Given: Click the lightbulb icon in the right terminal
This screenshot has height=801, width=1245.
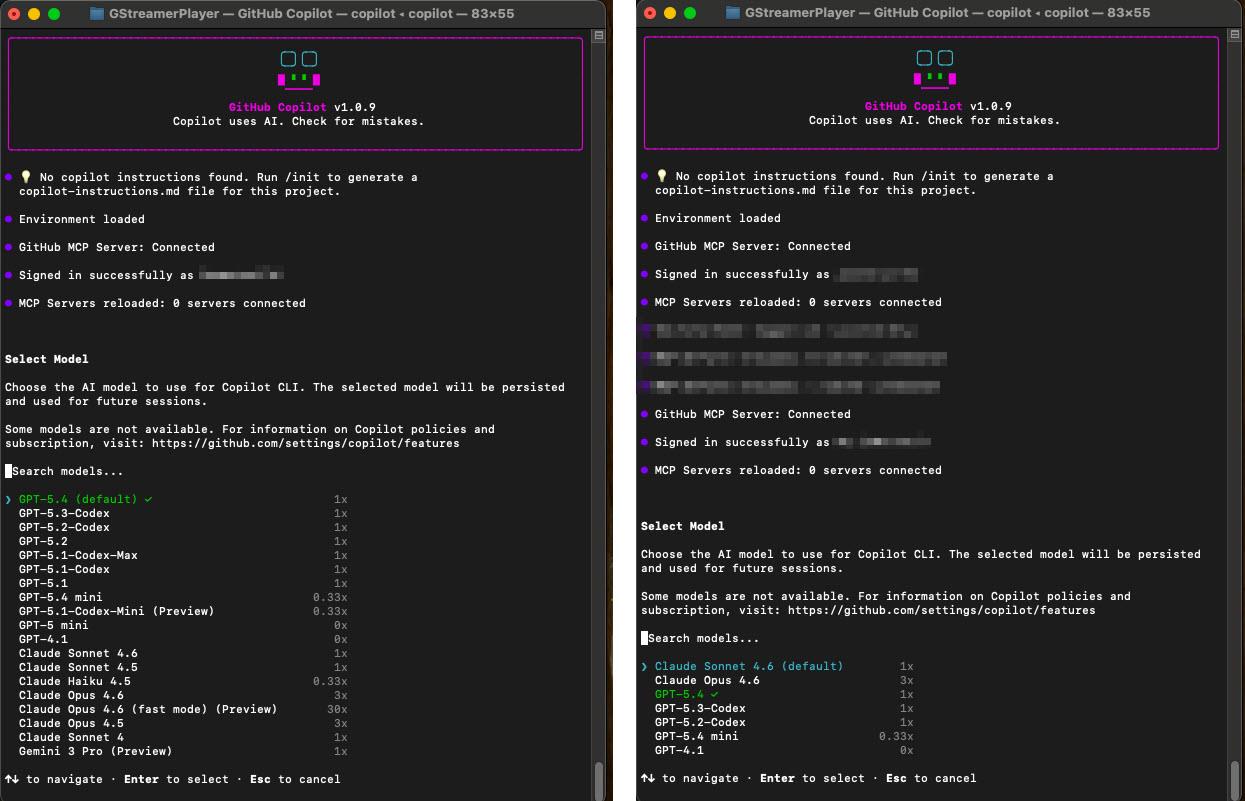Looking at the screenshot, I should pos(662,176).
